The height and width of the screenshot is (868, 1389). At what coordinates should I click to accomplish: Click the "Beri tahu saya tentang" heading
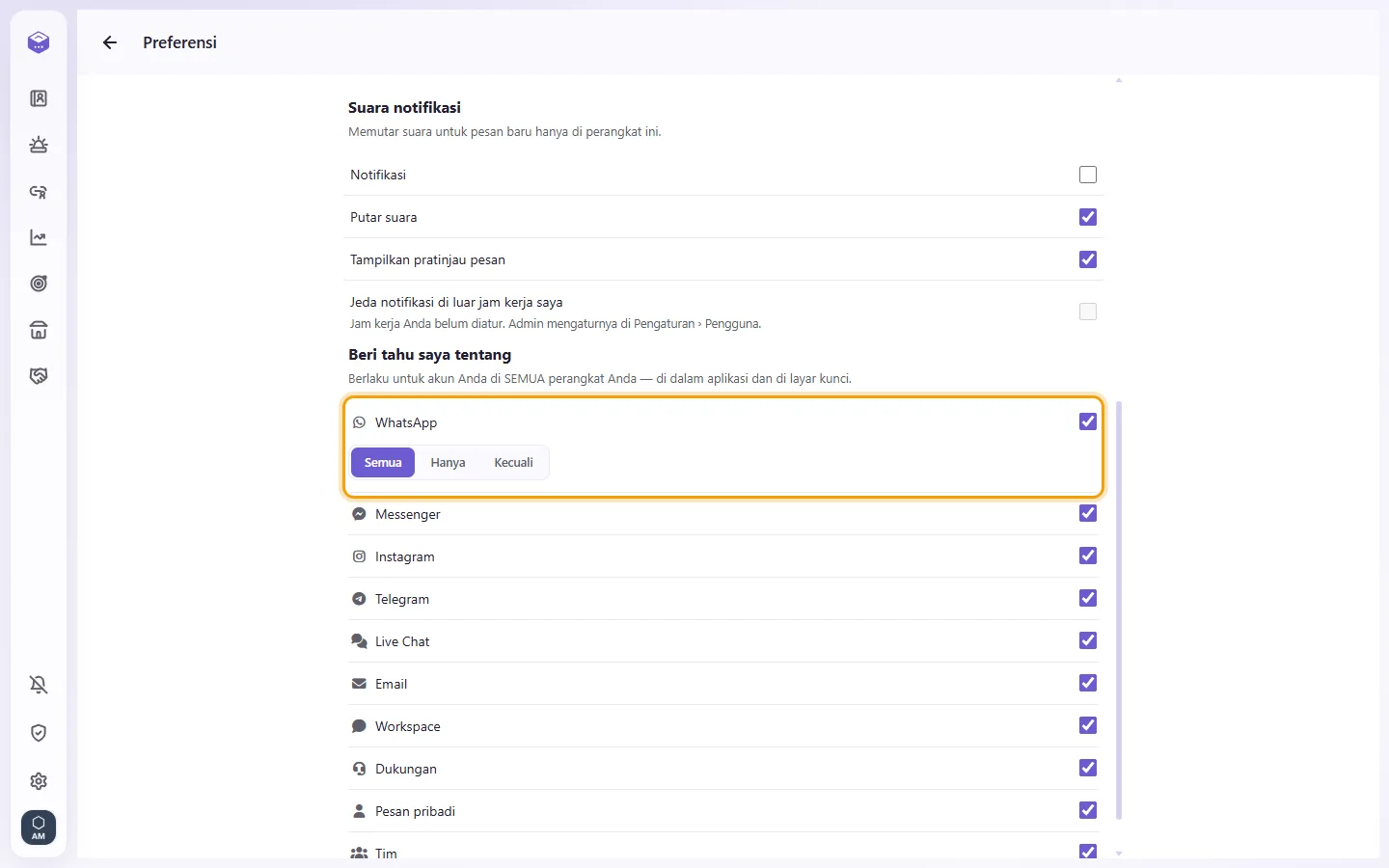[x=429, y=355]
